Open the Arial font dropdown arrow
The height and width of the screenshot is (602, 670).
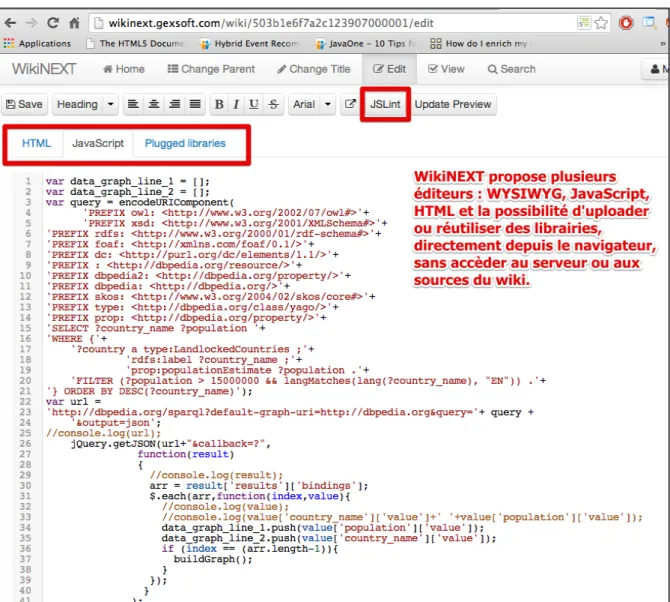click(x=328, y=104)
